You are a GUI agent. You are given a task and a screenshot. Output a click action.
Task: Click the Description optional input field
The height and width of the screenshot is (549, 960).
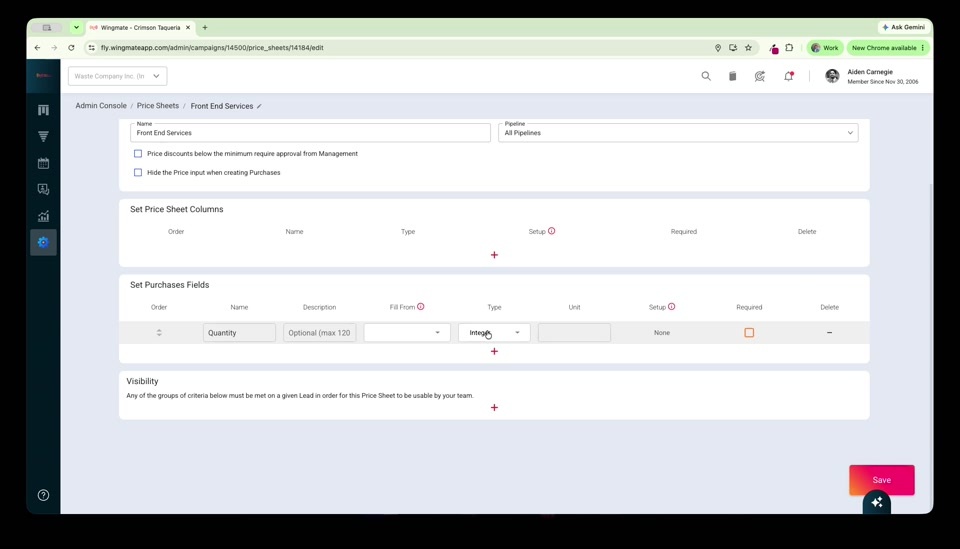pos(319,332)
